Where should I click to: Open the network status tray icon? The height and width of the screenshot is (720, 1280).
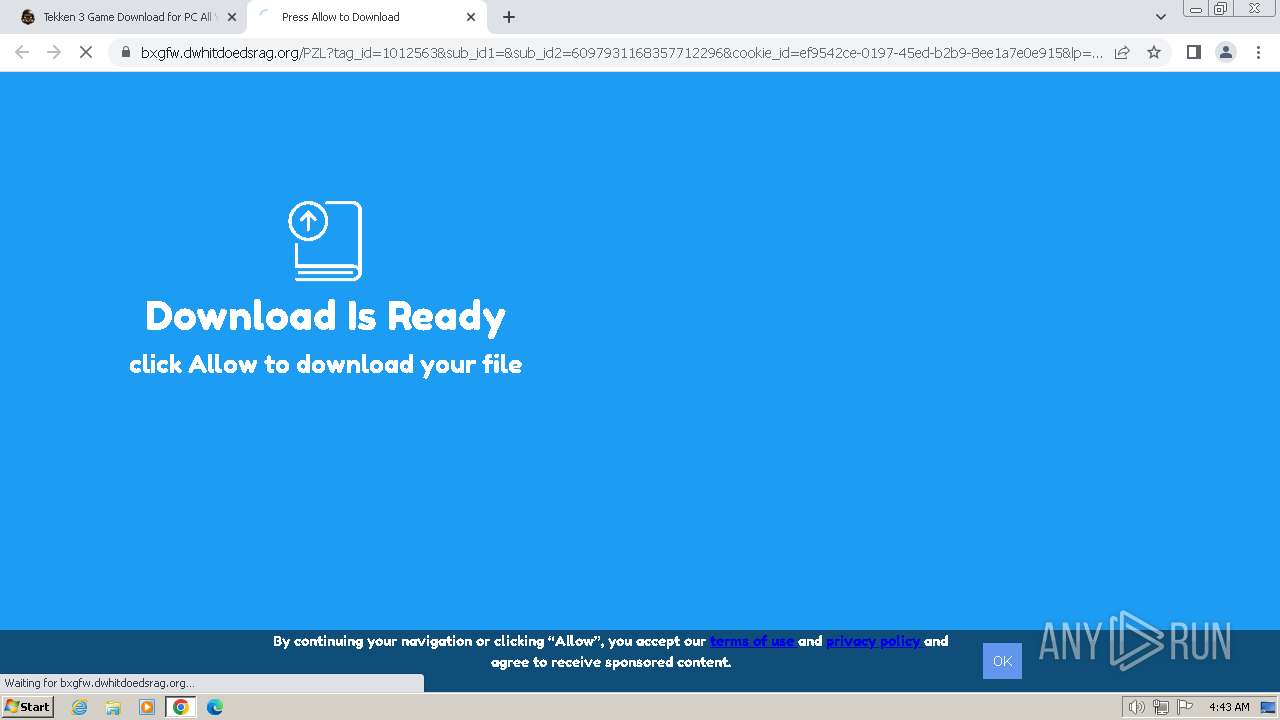(1161, 707)
